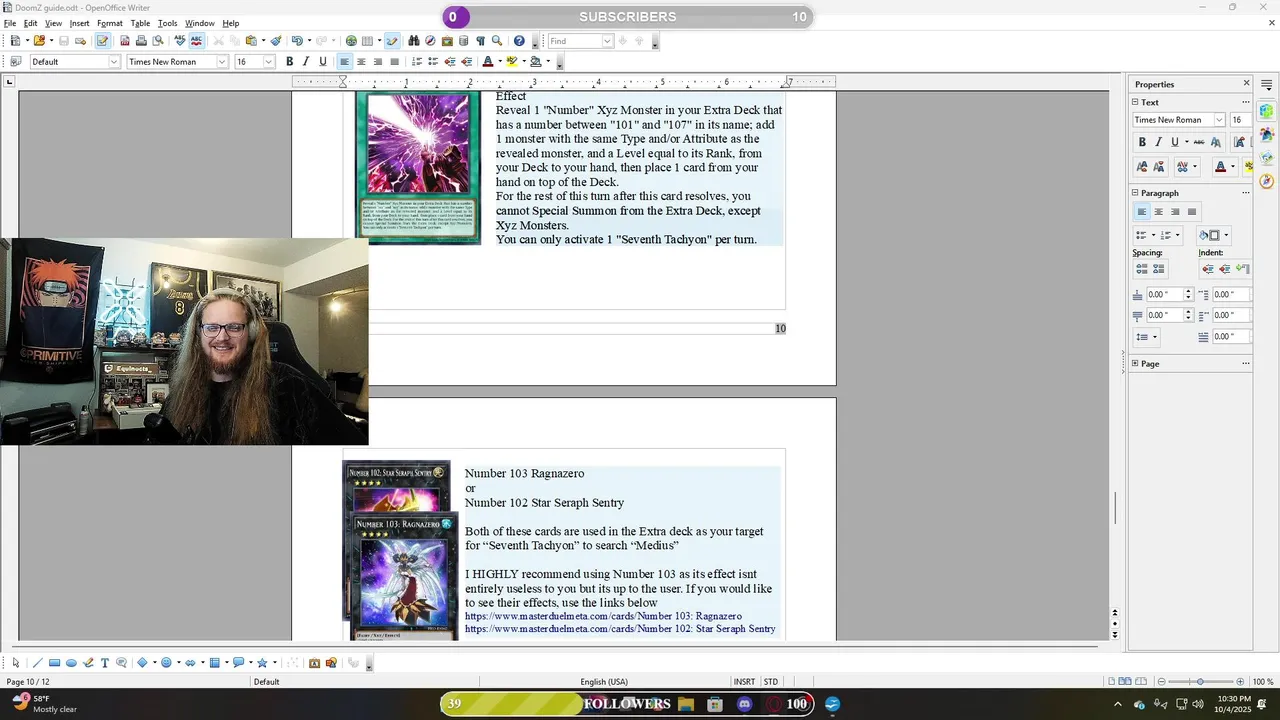Open Background Color dropdown arrow in toolbar

548,62
